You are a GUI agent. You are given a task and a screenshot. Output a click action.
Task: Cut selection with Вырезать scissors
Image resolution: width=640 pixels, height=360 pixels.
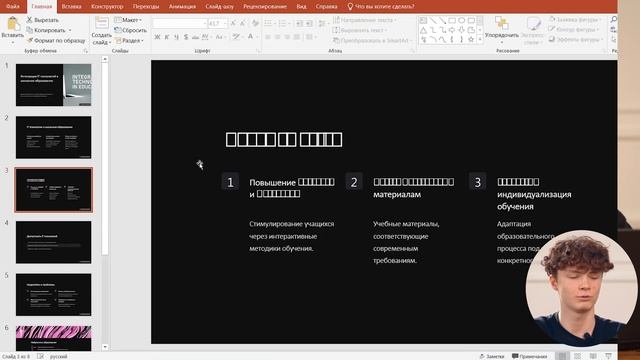[x=42, y=20]
